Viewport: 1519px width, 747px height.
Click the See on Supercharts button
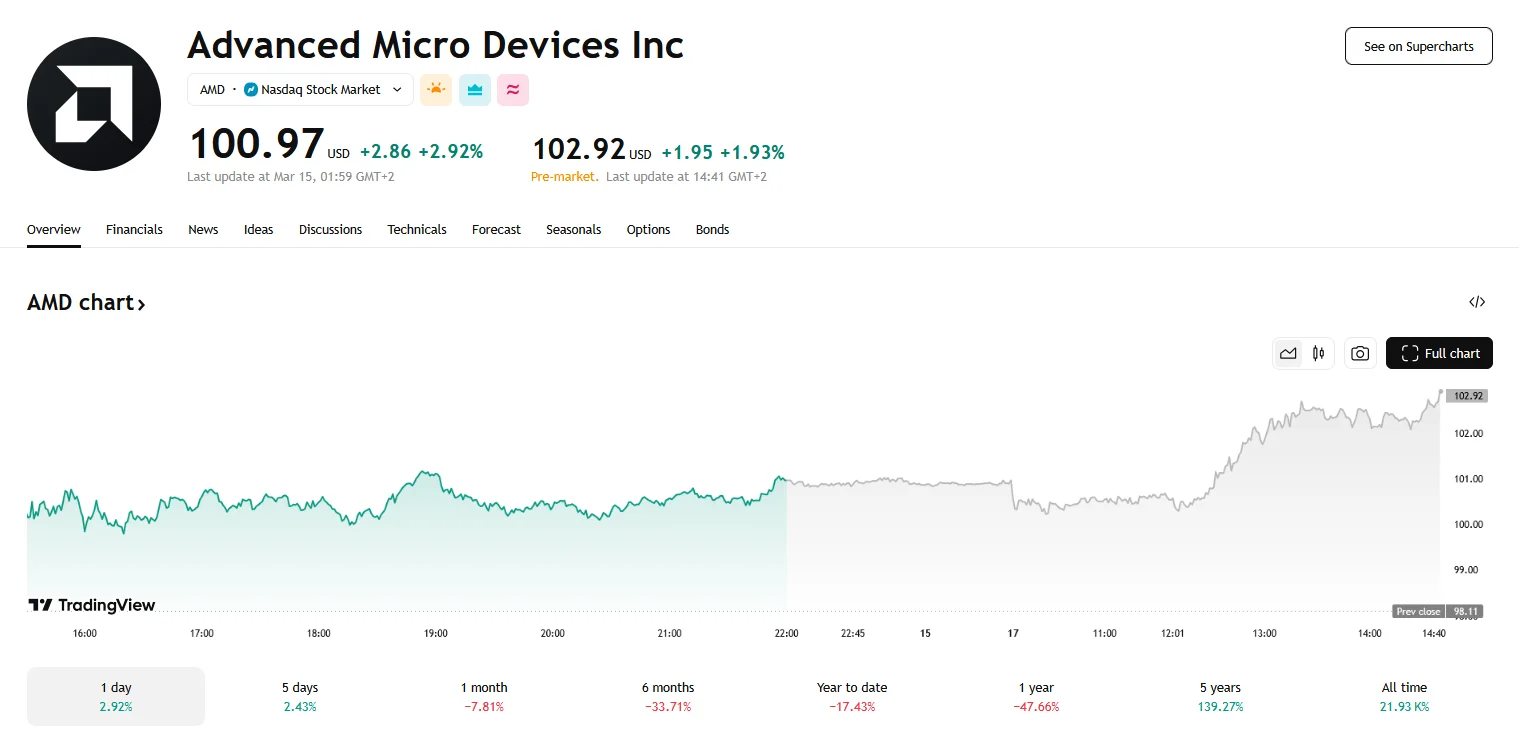click(1418, 47)
